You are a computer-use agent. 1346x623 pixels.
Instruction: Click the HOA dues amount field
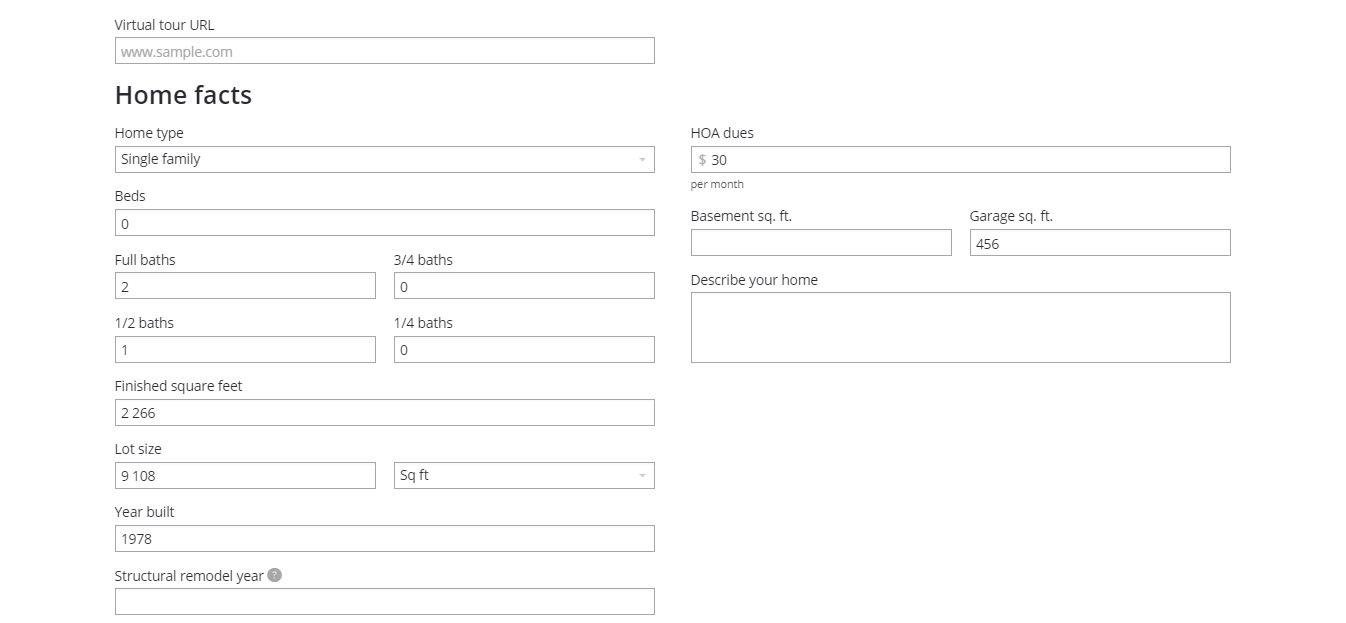click(960, 159)
